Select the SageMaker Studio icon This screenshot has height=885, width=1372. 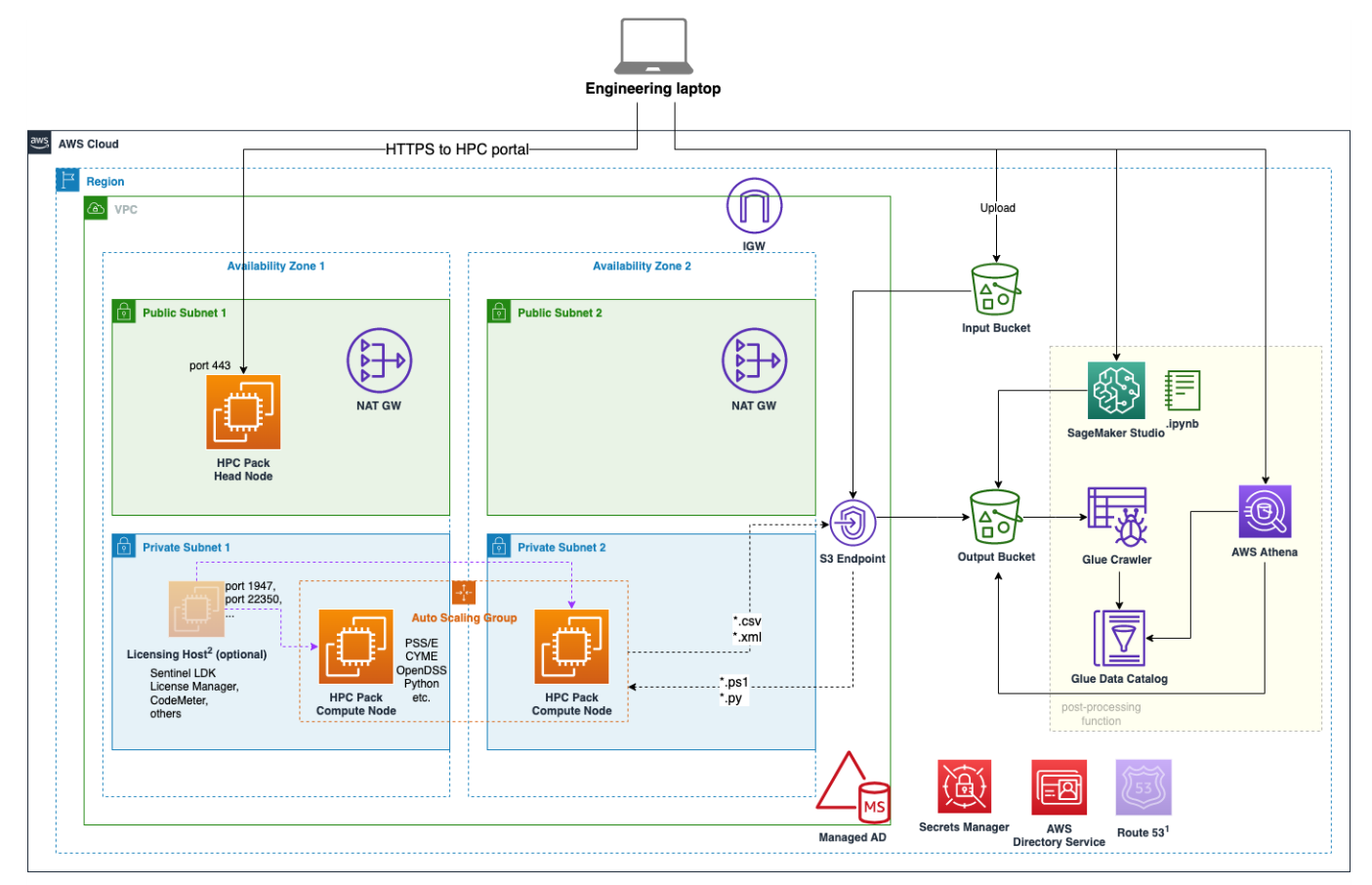(x=1116, y=391)
